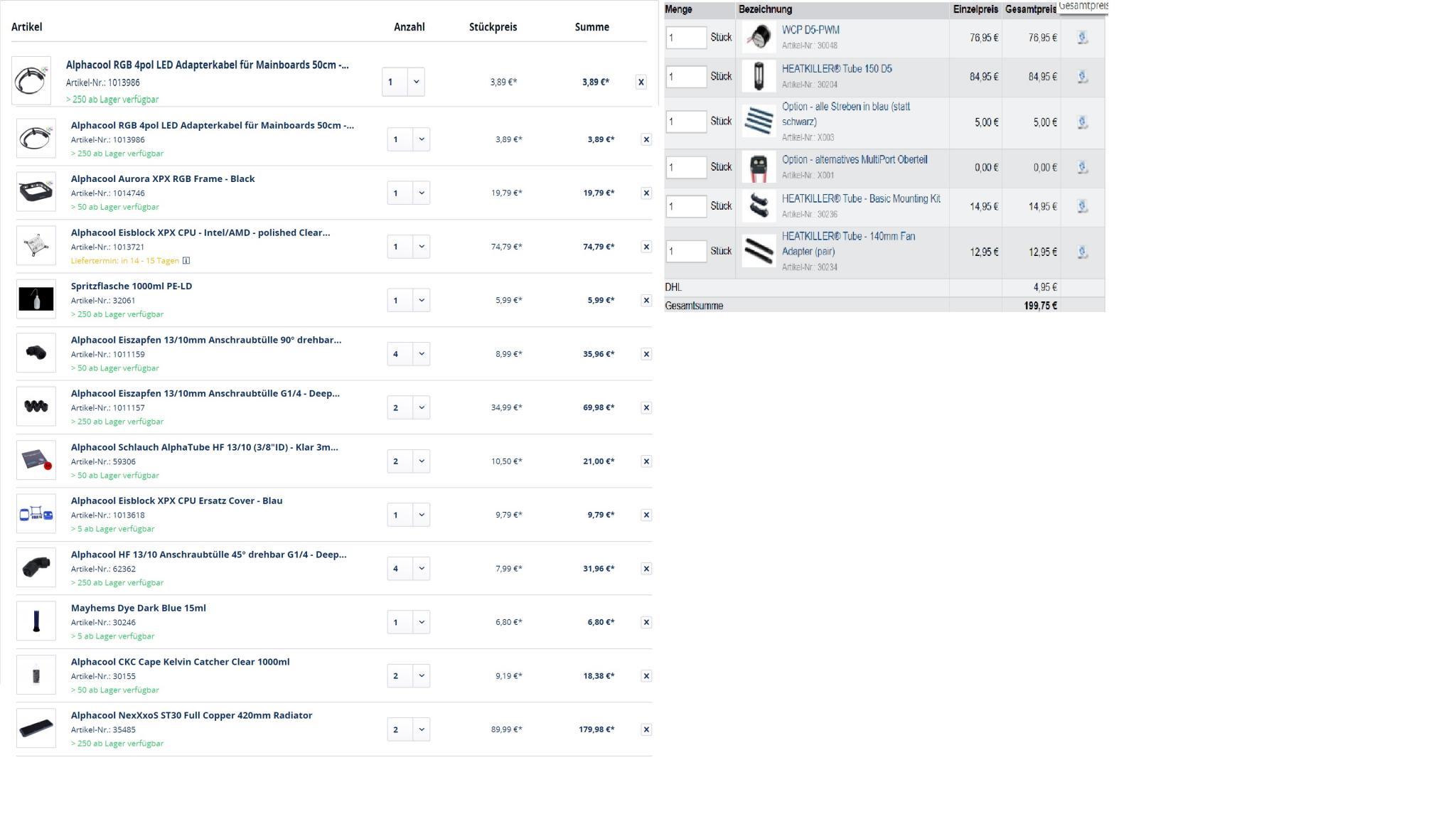Click remove icon for WCP D5-PWM
Screen dimensions: 1456x819
[x=1082, y=38]
